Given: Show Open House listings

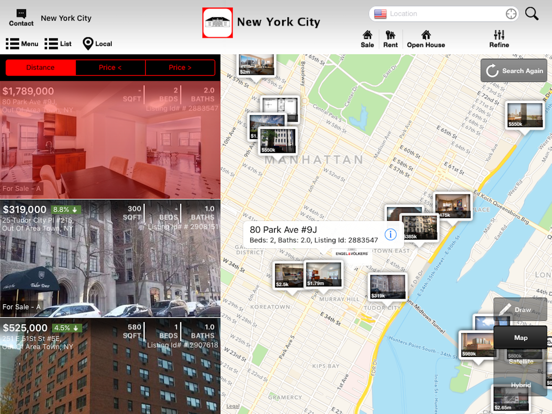Looking at the screenshot, I should click(x=426, y=39).
